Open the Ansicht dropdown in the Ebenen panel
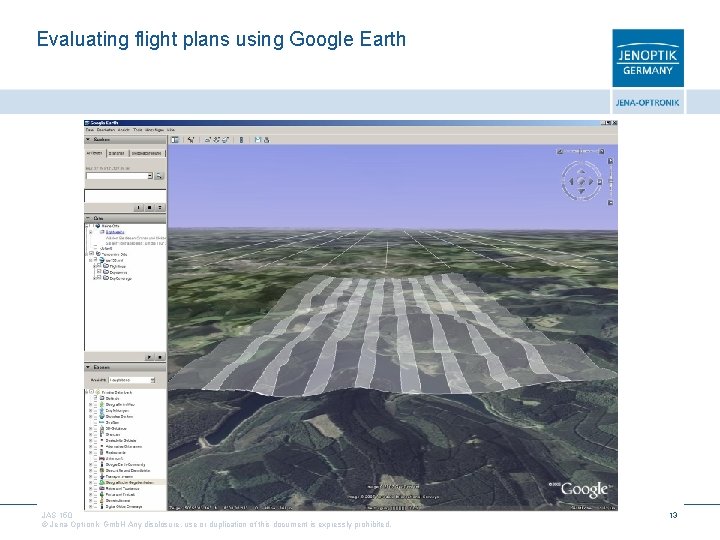 [x=132, y=380]
